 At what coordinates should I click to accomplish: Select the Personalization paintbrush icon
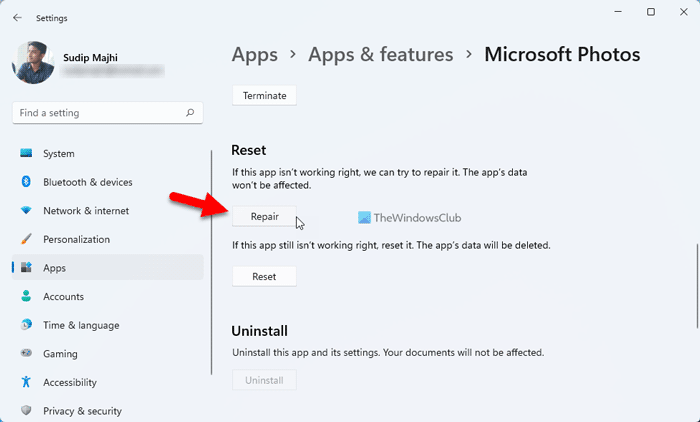pyautogui.click(x=26, y=240)
